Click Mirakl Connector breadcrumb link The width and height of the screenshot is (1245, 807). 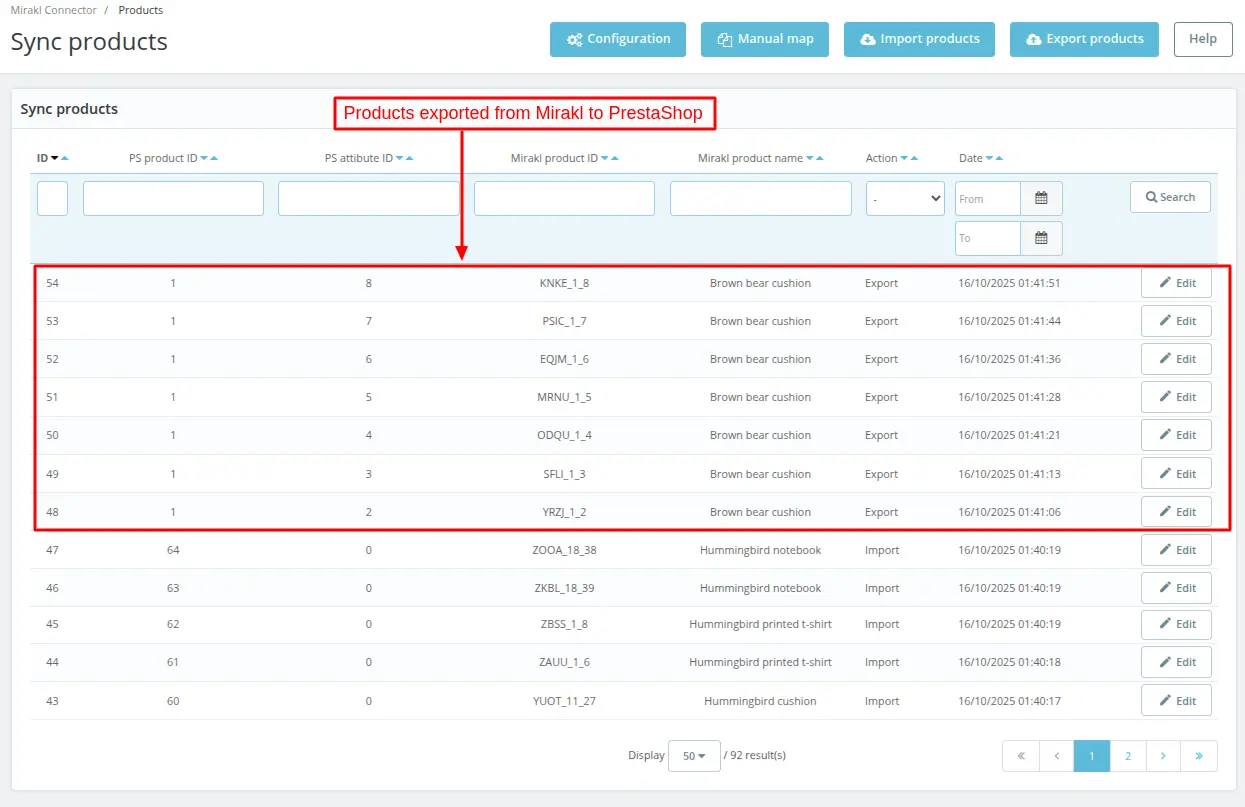(x=54, y=10)
